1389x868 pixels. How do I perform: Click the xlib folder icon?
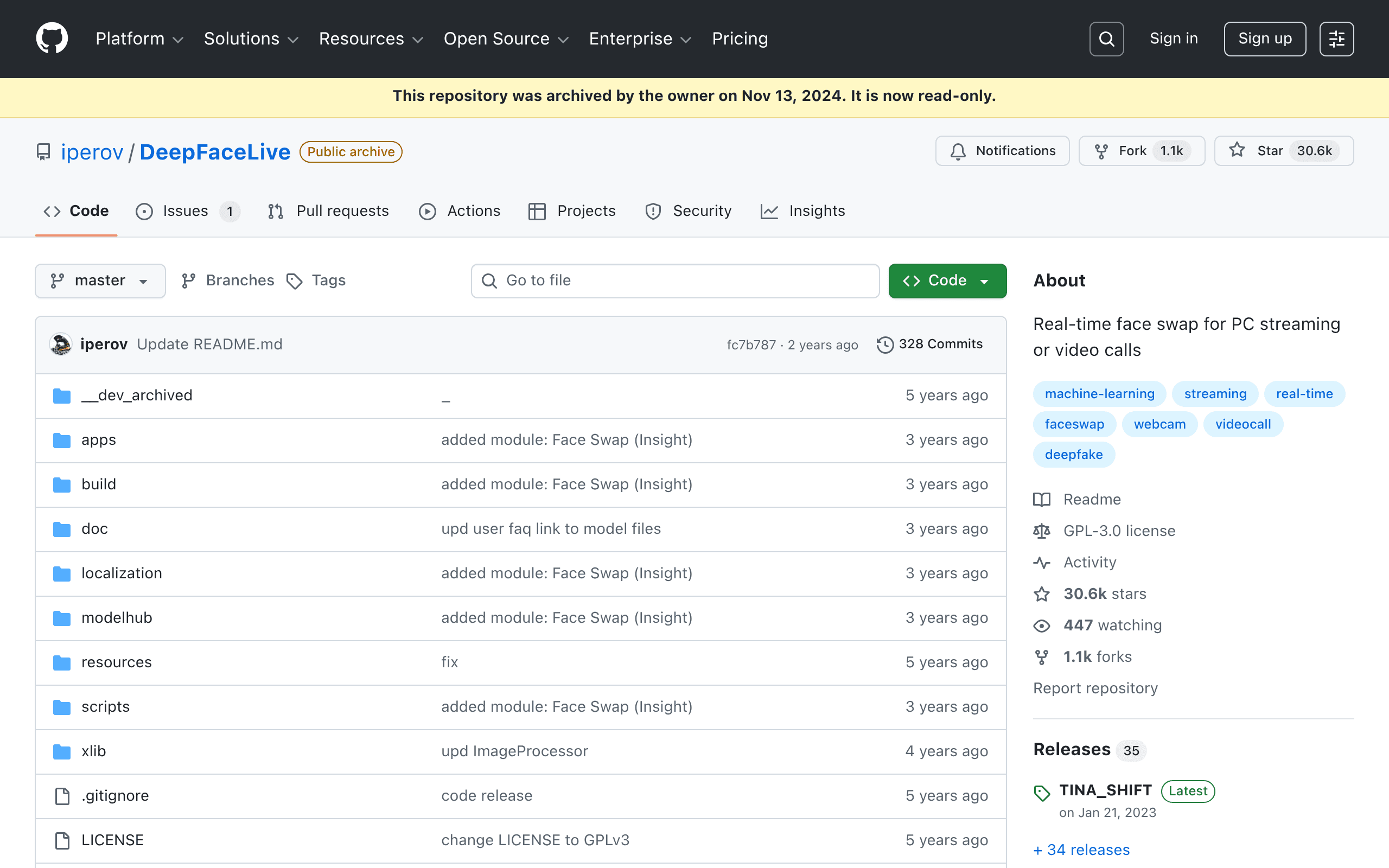point(62,751)
